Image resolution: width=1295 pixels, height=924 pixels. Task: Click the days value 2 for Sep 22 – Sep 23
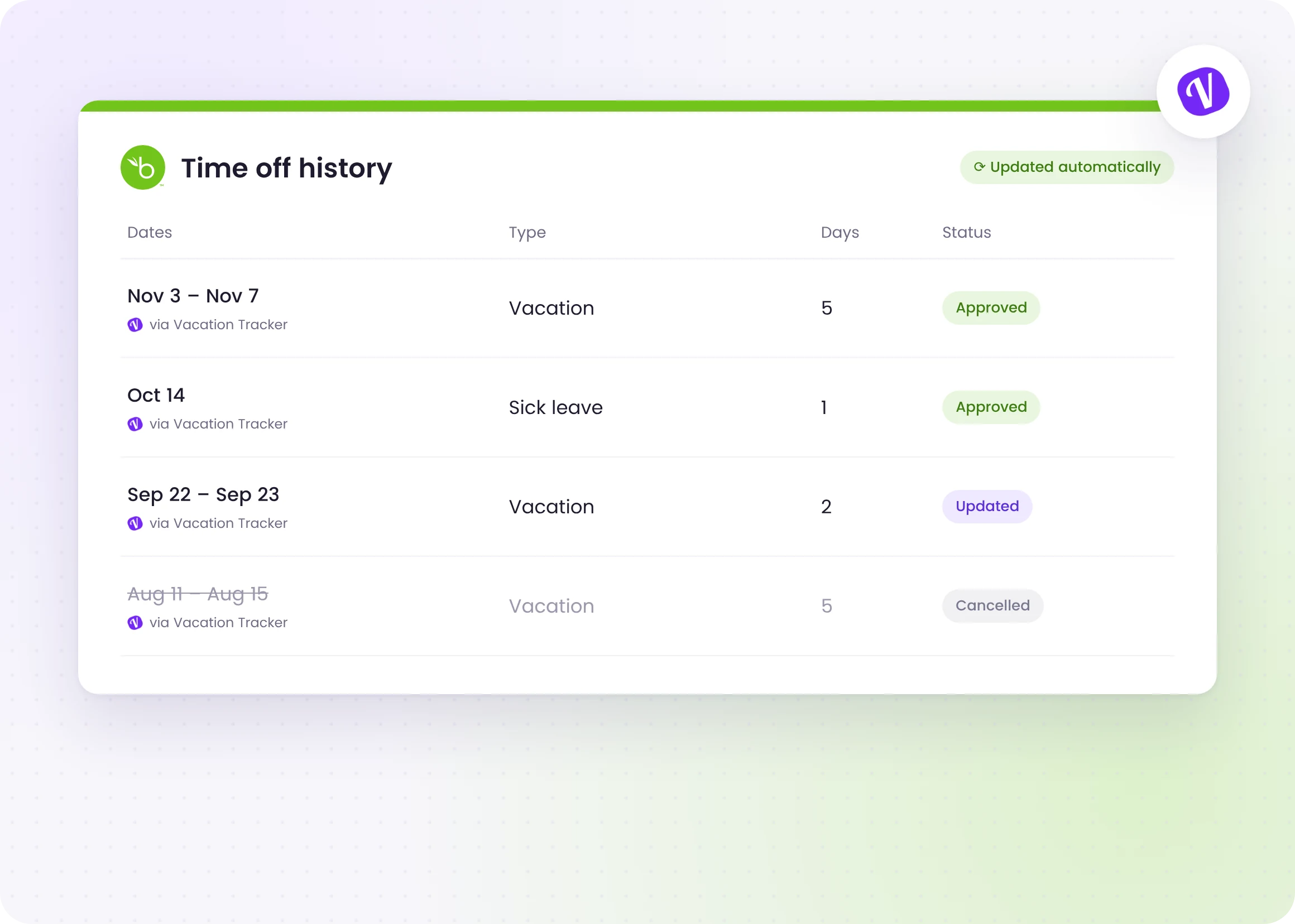(x=827, y=507)
